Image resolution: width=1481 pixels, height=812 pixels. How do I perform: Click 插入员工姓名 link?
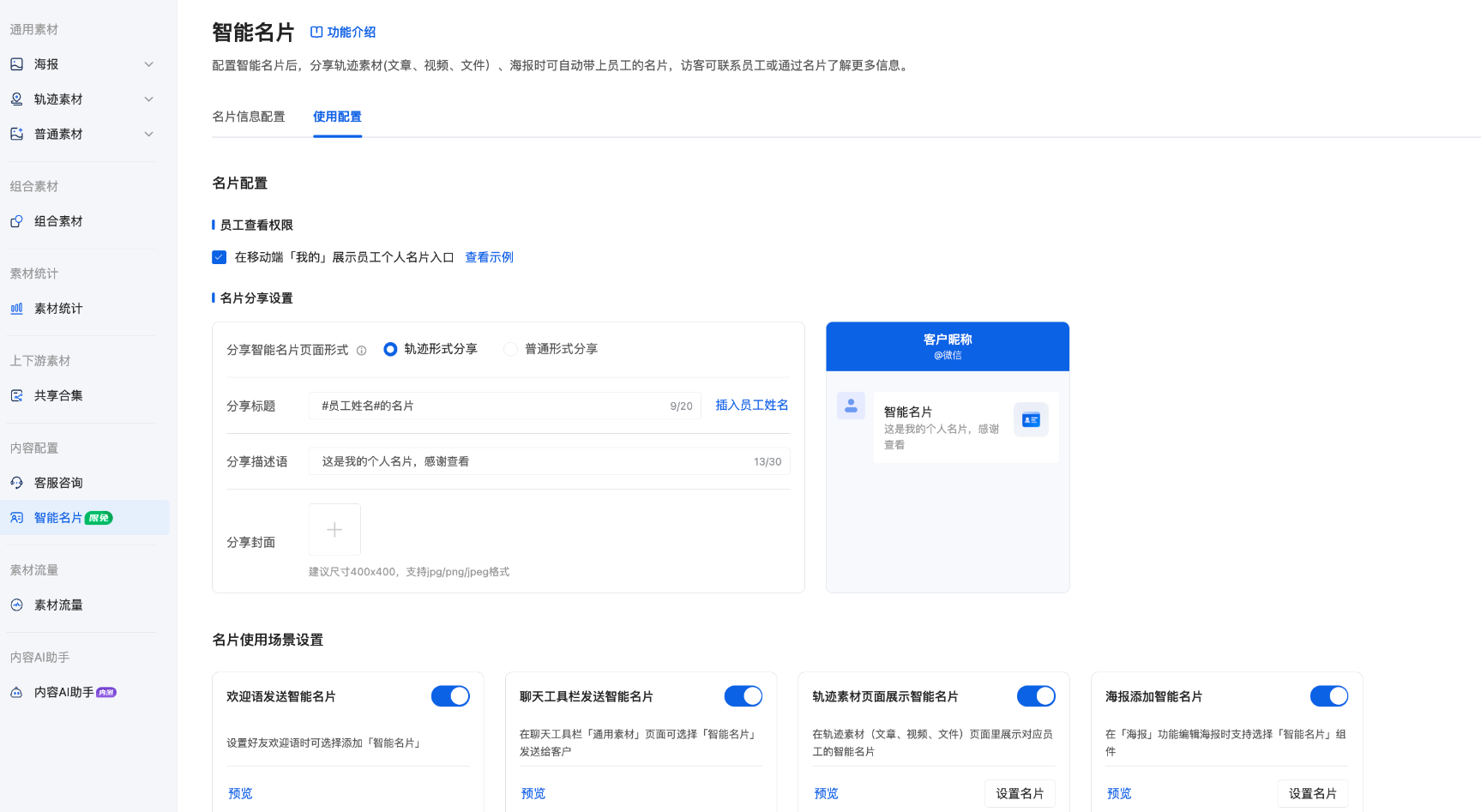752,405
